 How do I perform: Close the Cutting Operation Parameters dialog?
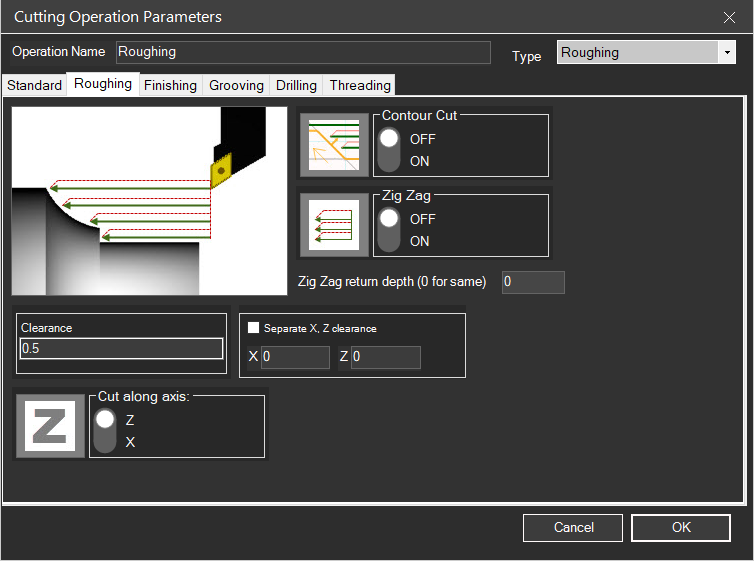(x=729, y=18)
